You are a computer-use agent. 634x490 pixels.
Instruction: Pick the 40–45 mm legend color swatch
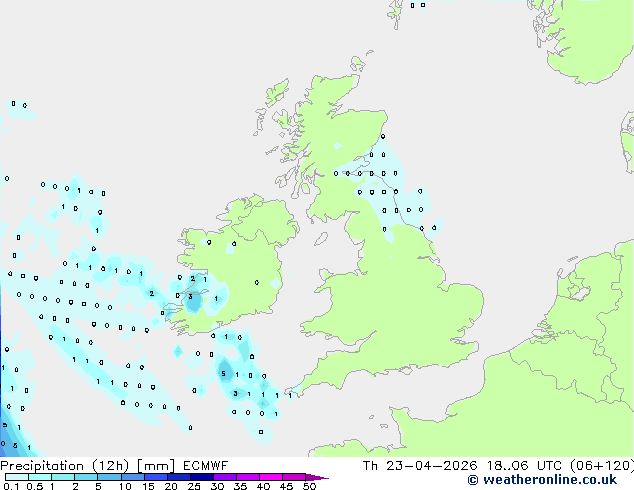(x=271, y=477)
